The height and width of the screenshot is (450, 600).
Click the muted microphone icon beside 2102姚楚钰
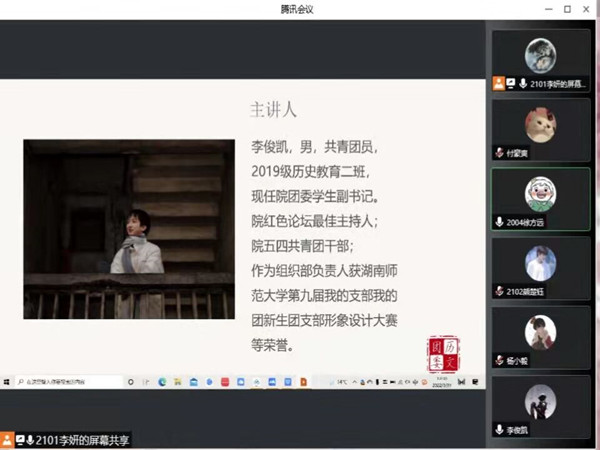(x=499, y=291)
